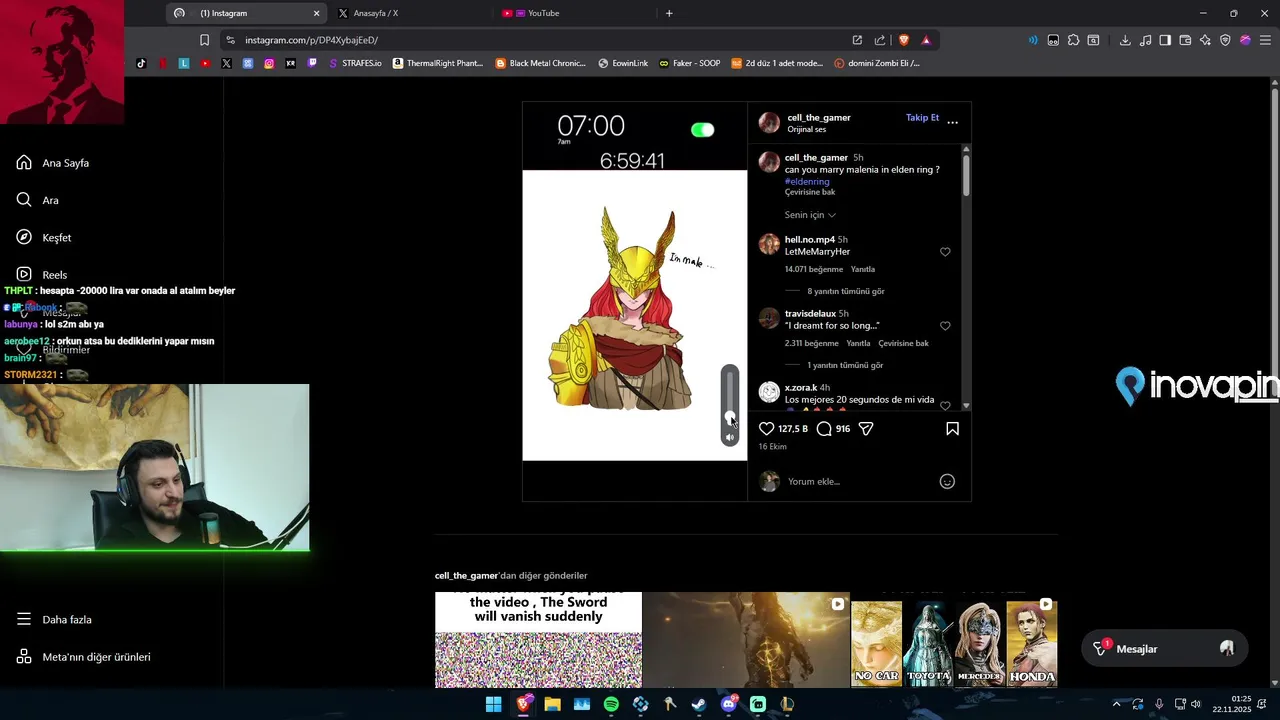Open Discord from the taskbar
The image size is (1280, 720).
click(x=729, y=704)
